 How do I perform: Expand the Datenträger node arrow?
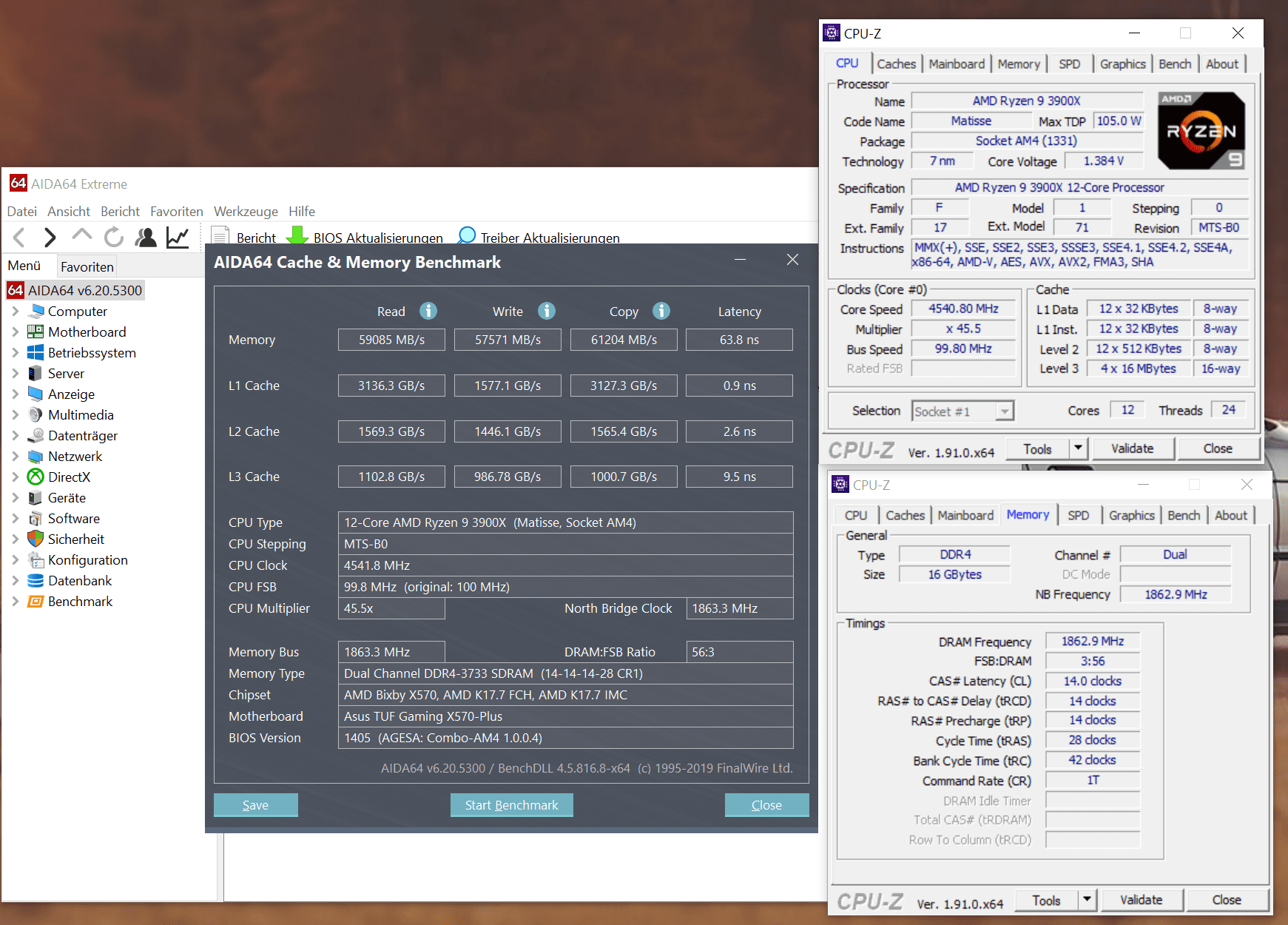[16, 436]
